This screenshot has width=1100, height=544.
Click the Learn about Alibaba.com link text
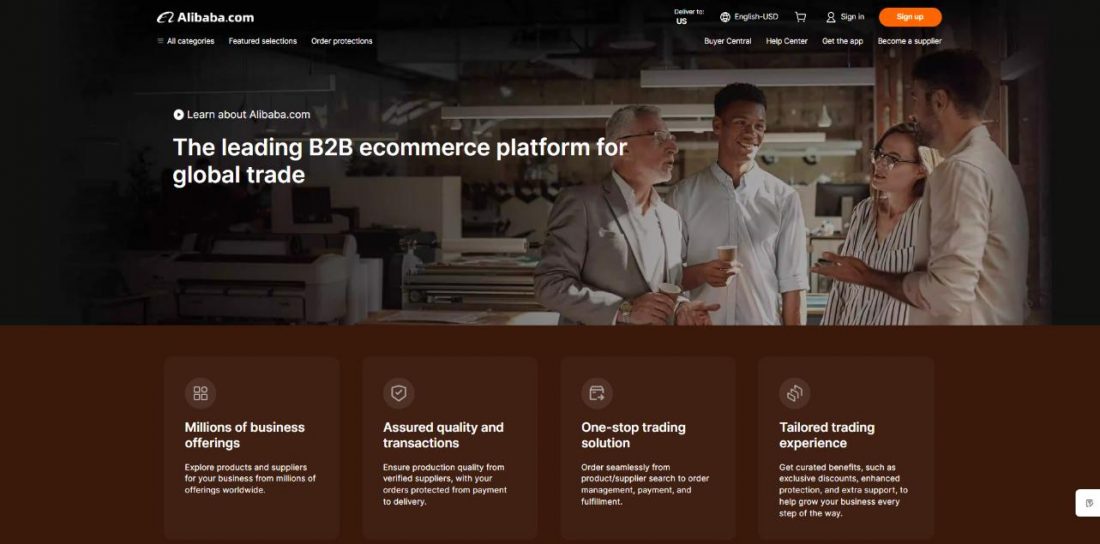coord(248,114)
